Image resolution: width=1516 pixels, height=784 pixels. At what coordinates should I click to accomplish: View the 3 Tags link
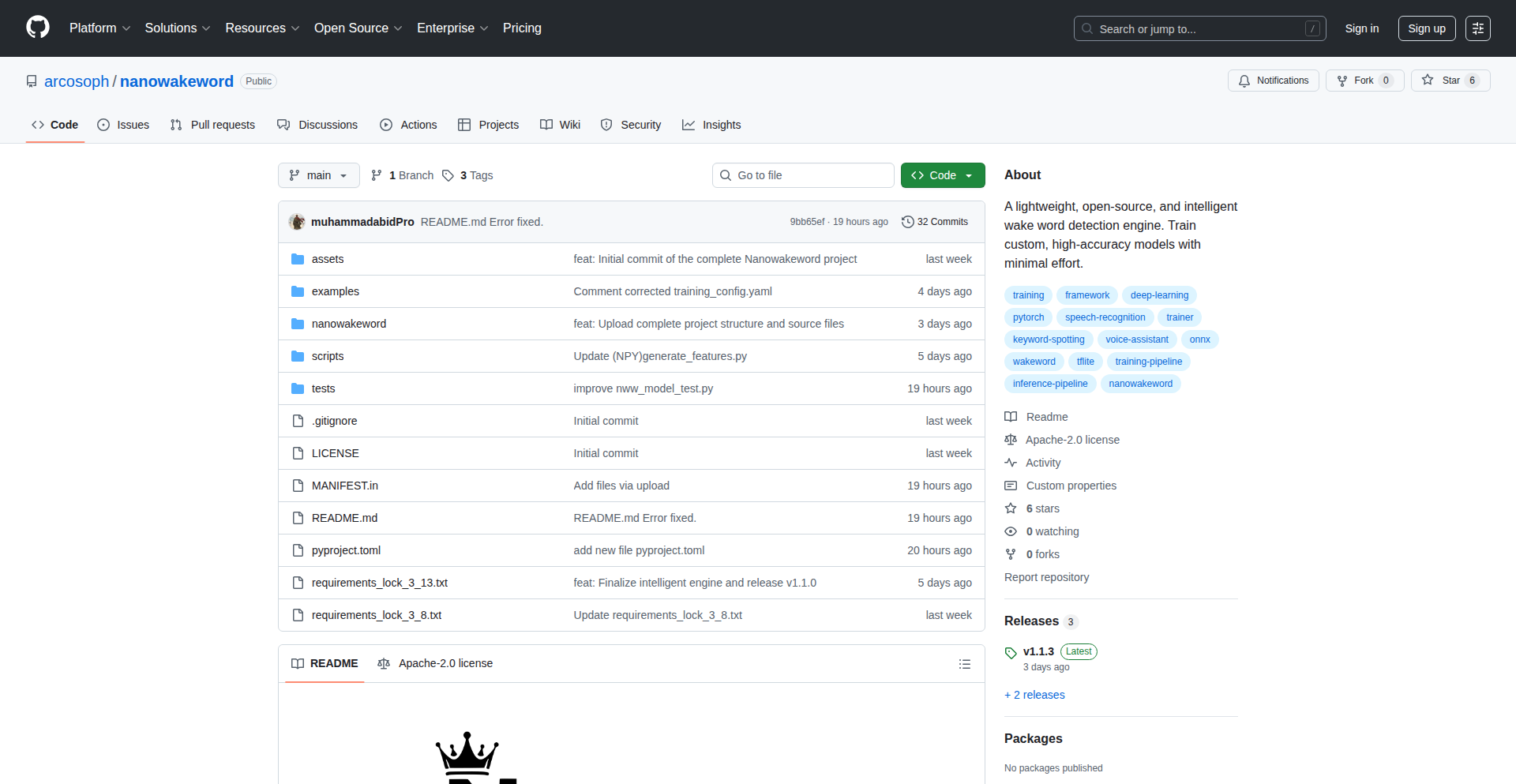tap(468, 175)
